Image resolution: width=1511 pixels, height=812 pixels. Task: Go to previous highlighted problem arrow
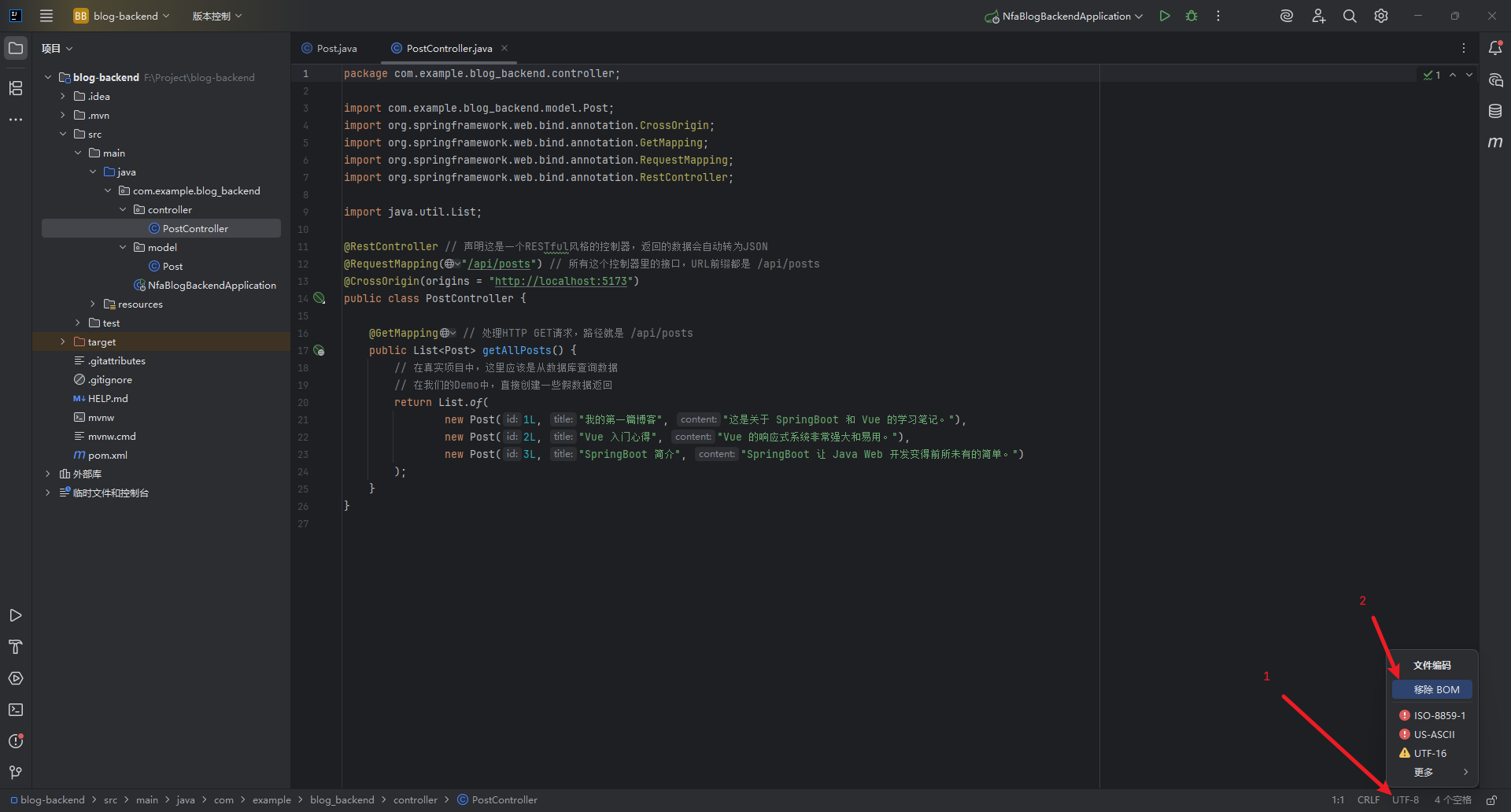pyautogui.click(x=1453, y=75)
